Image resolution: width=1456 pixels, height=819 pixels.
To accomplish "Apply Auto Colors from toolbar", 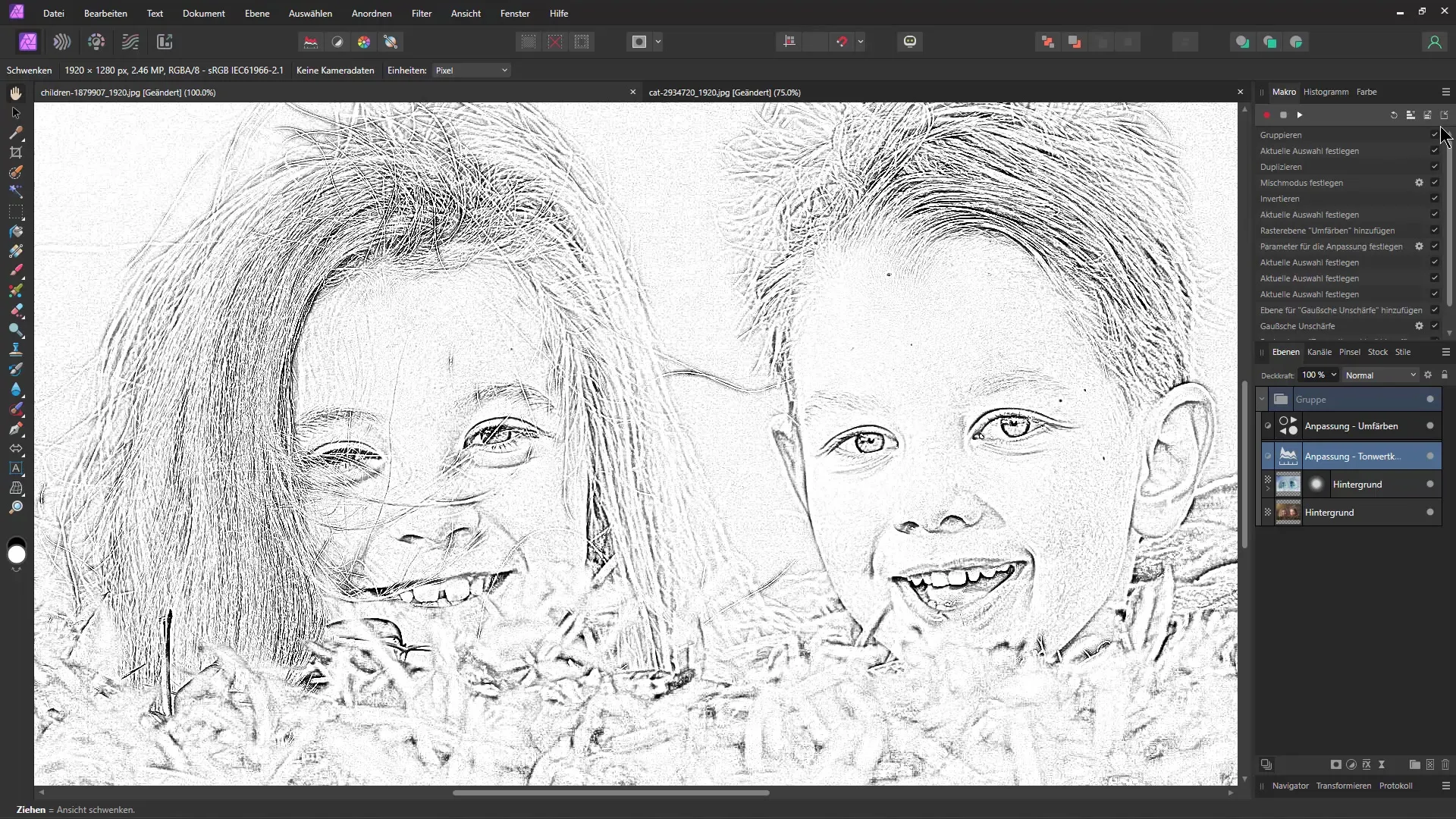I will tap(364, 42).
